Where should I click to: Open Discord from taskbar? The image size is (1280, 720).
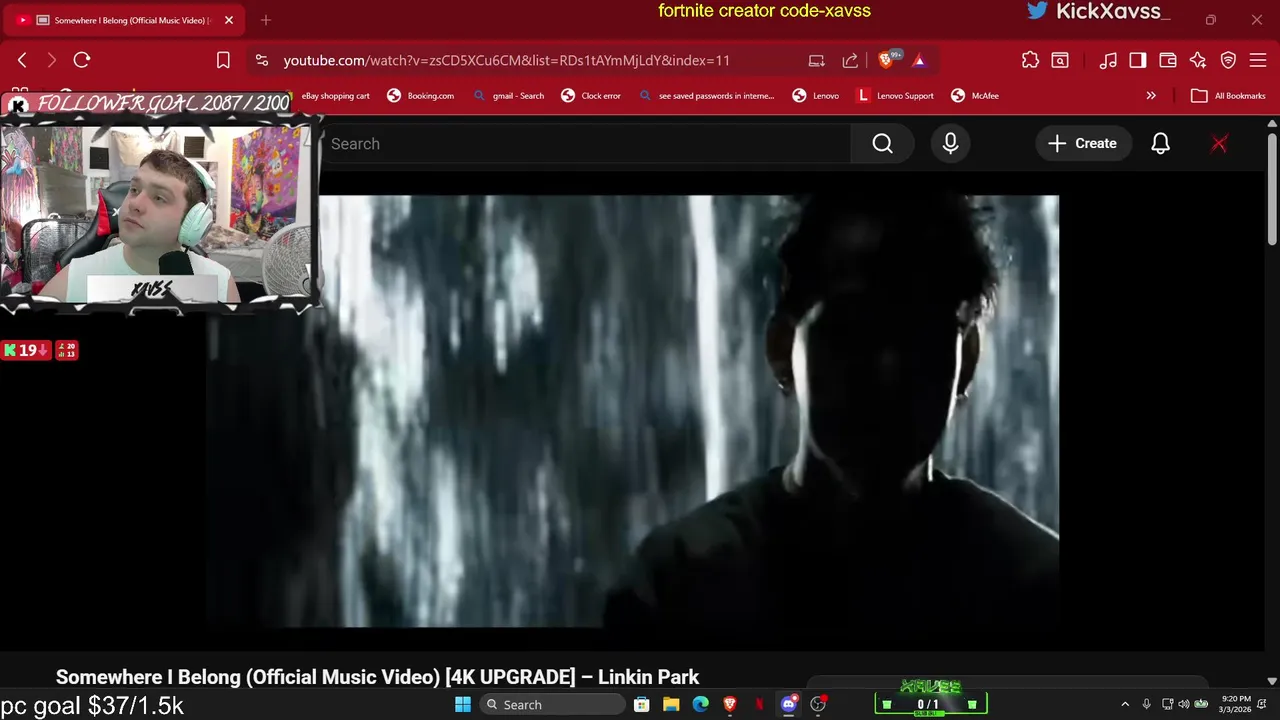click(x=789, y=704)
